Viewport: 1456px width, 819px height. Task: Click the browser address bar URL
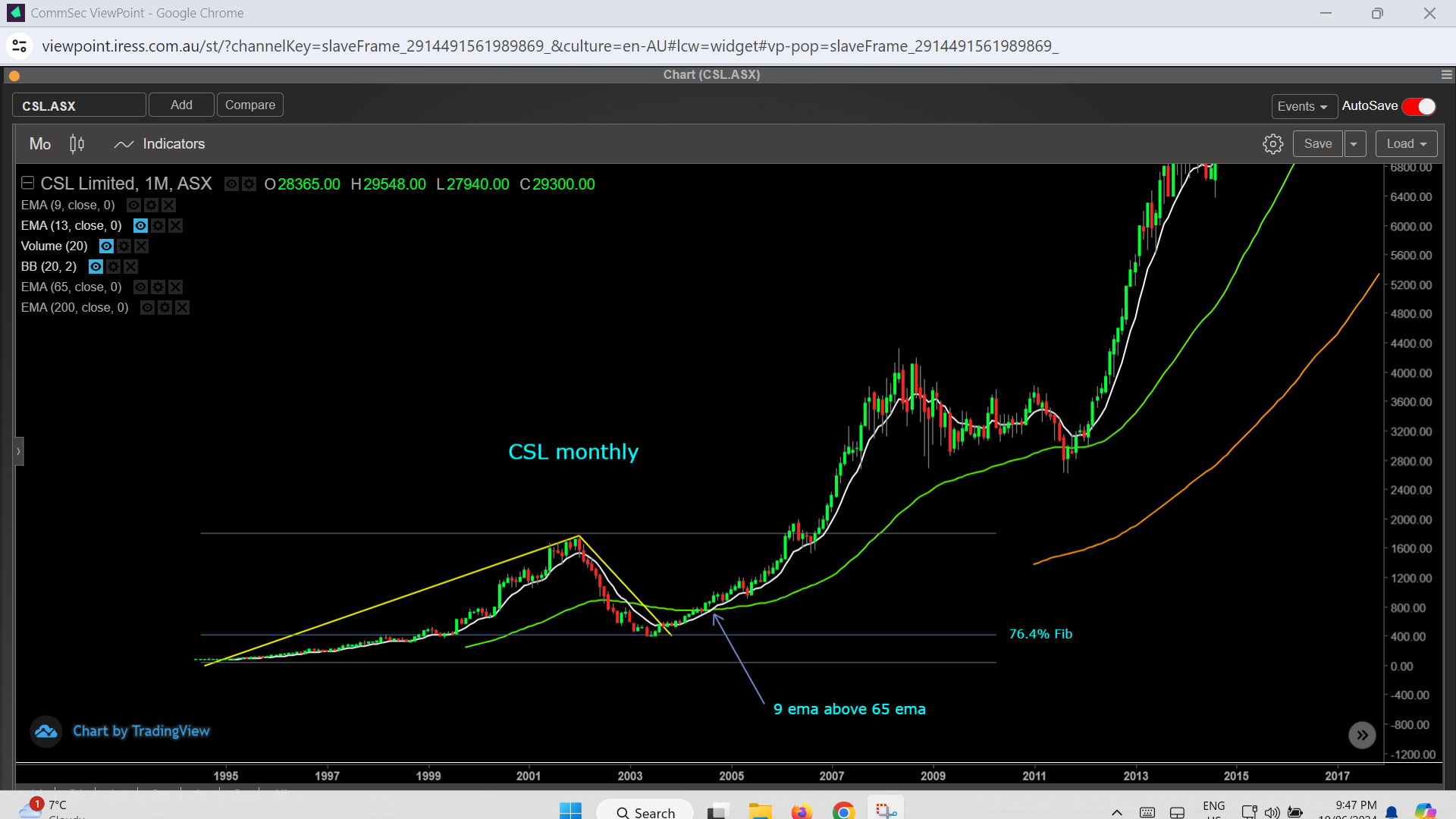click(x=550, y=46)
